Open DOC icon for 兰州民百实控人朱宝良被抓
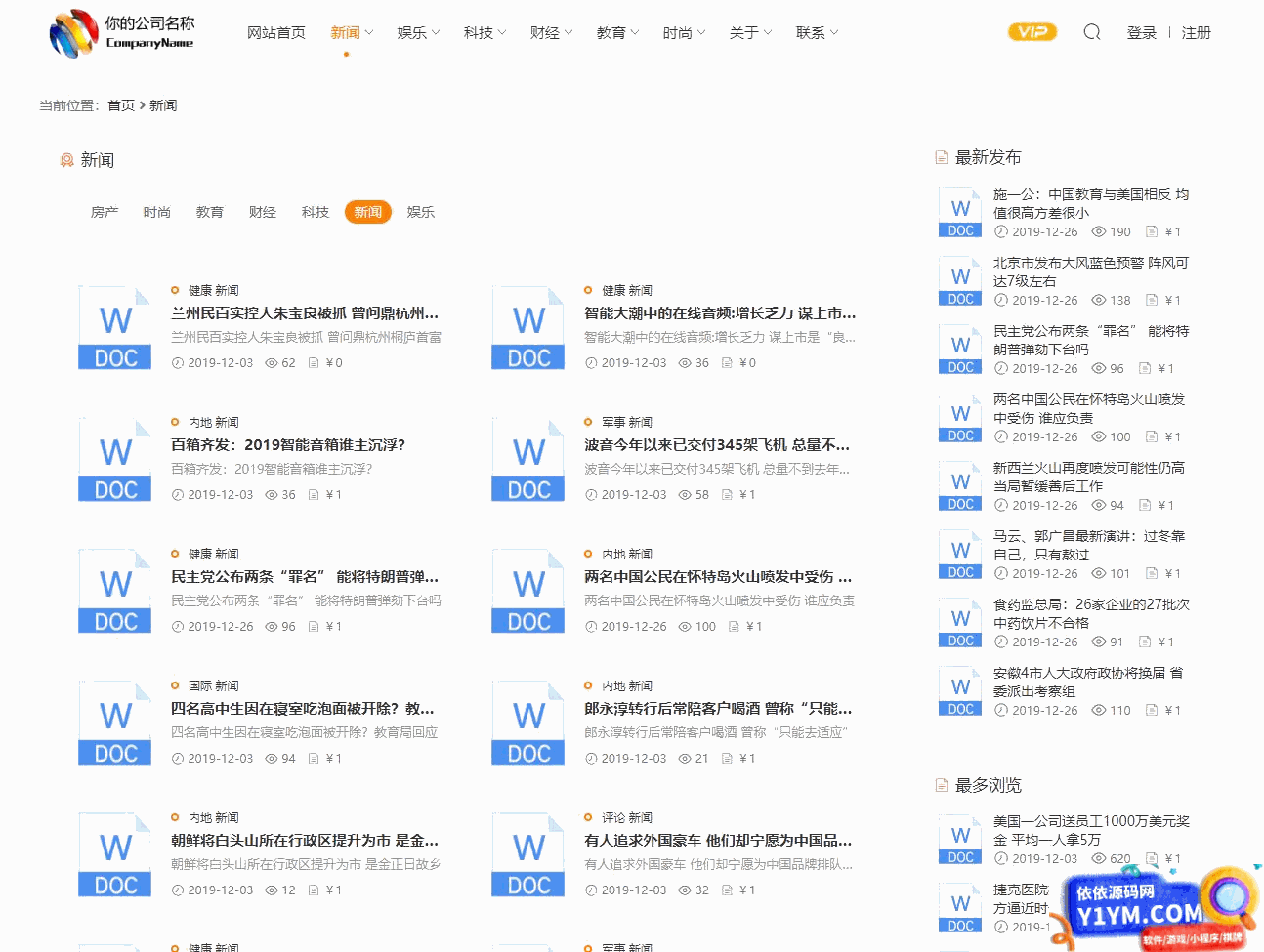This screenshot has height=952, width=1264. click(x=115, y=328)
